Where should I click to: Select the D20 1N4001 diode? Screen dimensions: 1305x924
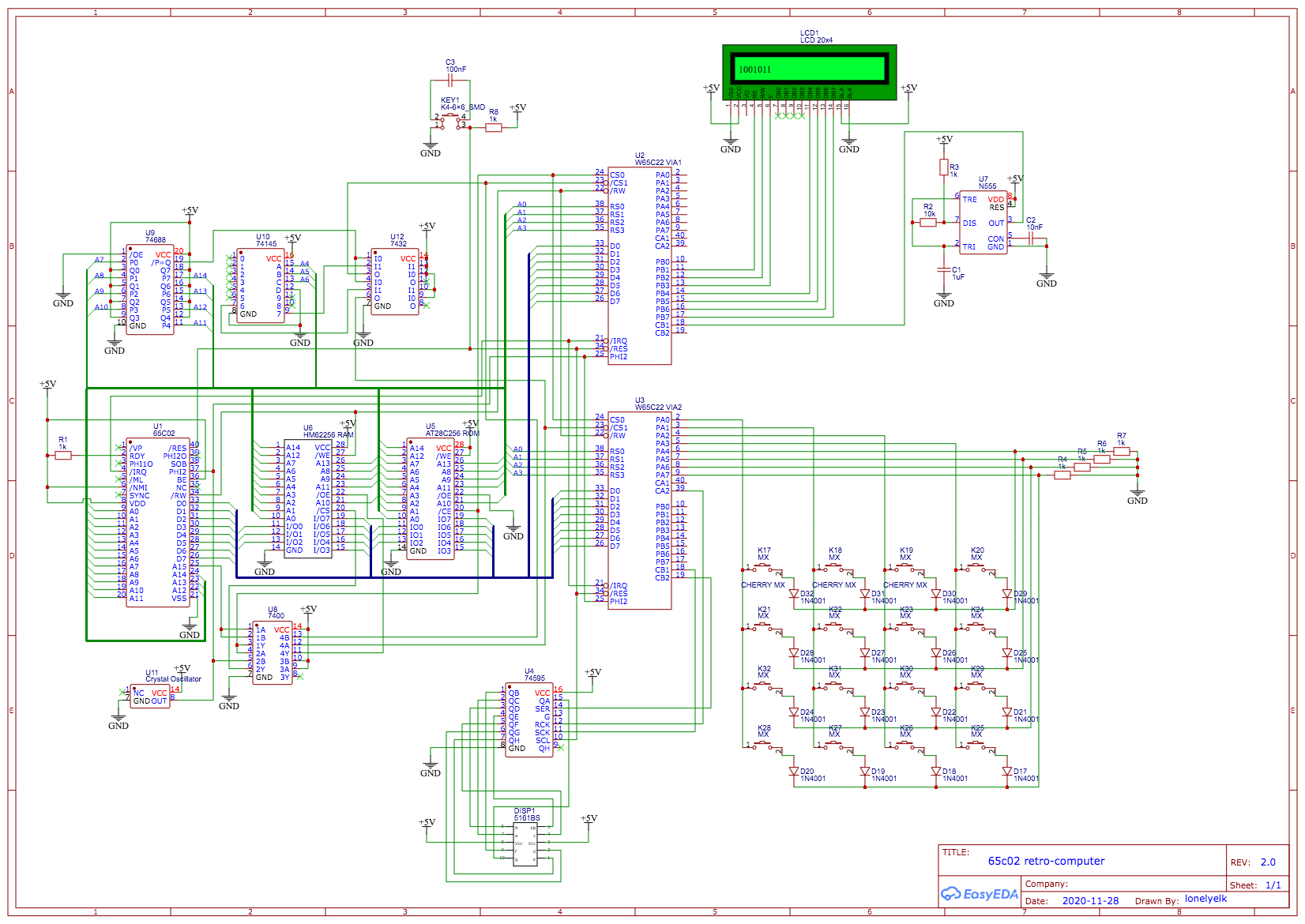794,772
